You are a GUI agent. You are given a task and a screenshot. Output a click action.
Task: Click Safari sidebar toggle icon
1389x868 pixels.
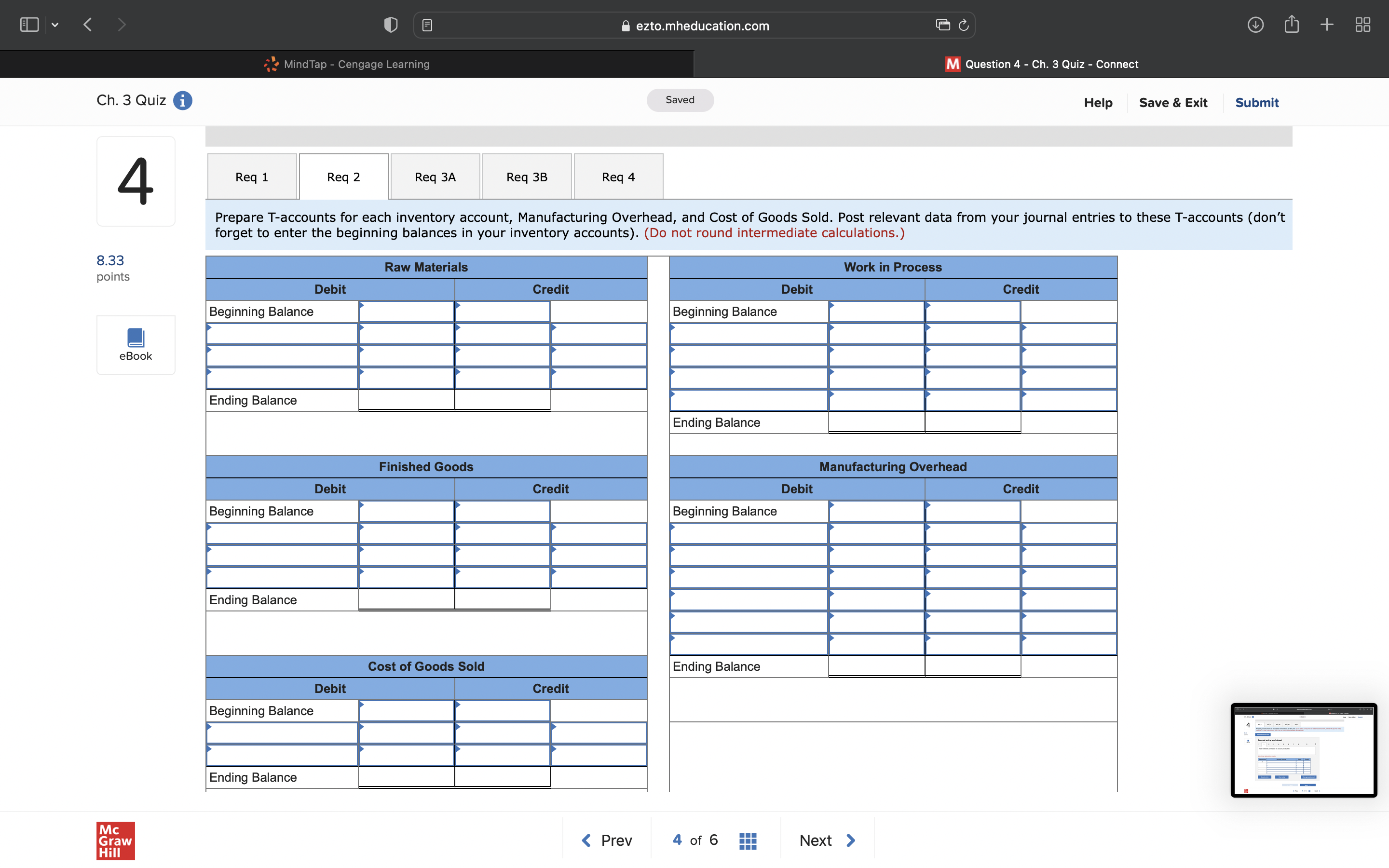[29, 25]
